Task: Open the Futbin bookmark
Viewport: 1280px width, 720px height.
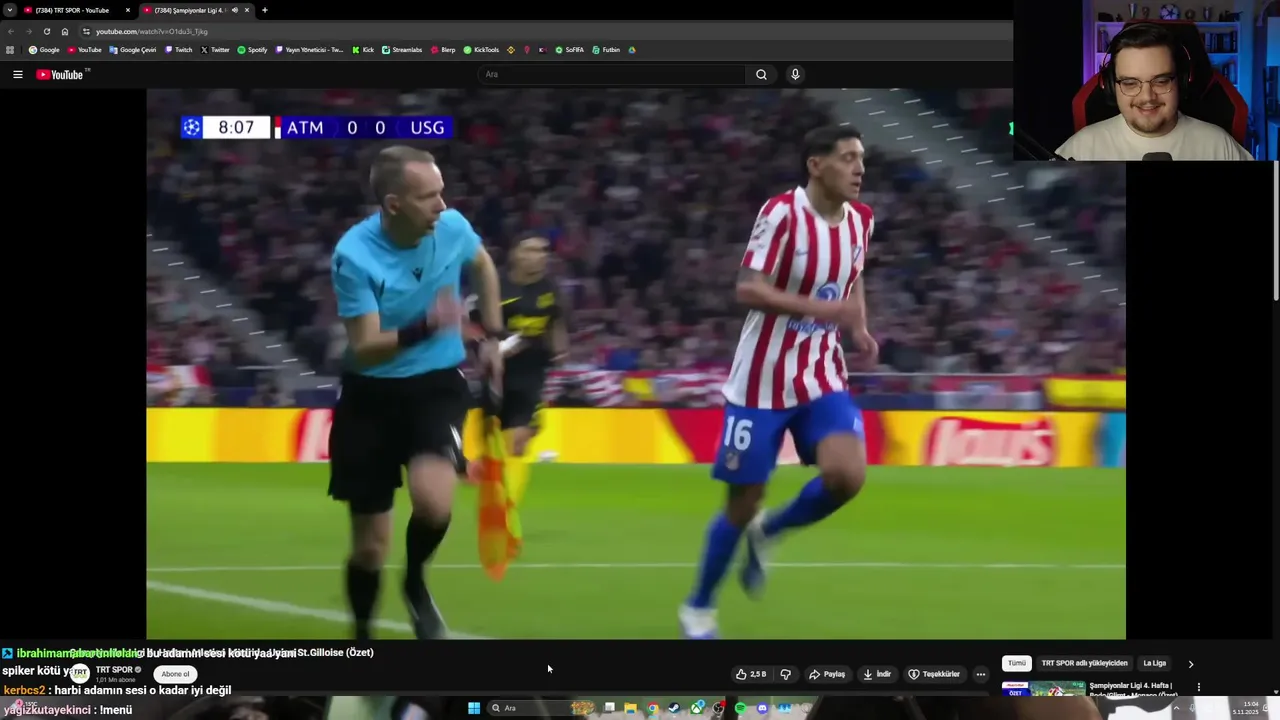Action: click(x=606, y=49)
